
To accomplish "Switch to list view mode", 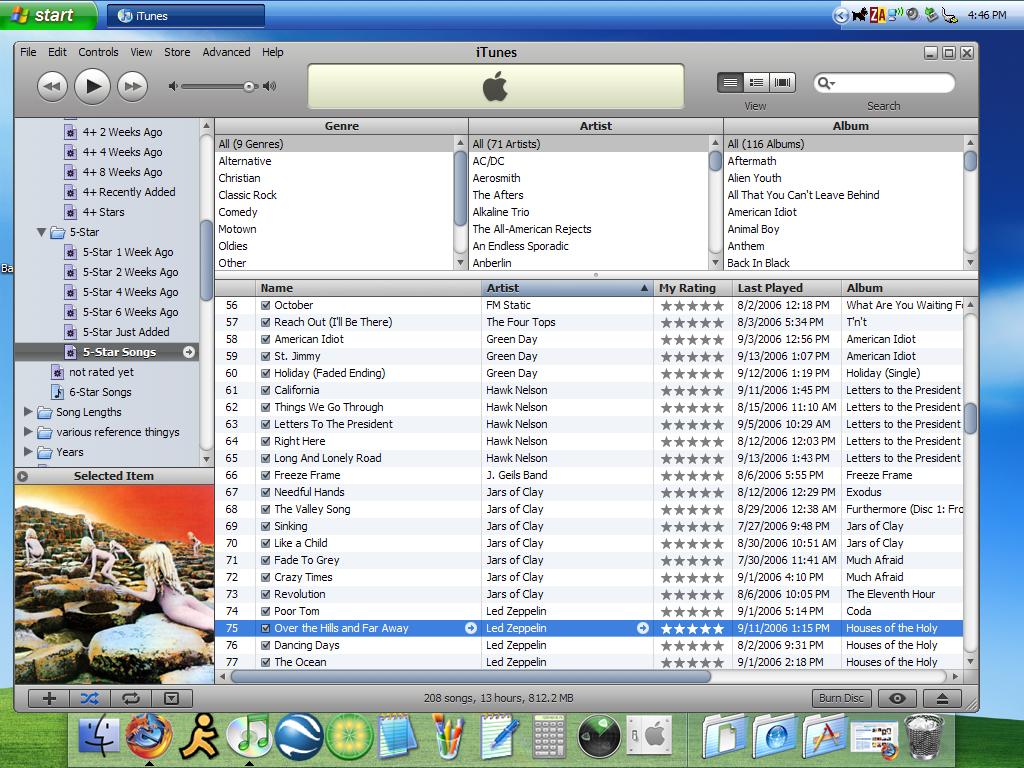I will (730, 82).
